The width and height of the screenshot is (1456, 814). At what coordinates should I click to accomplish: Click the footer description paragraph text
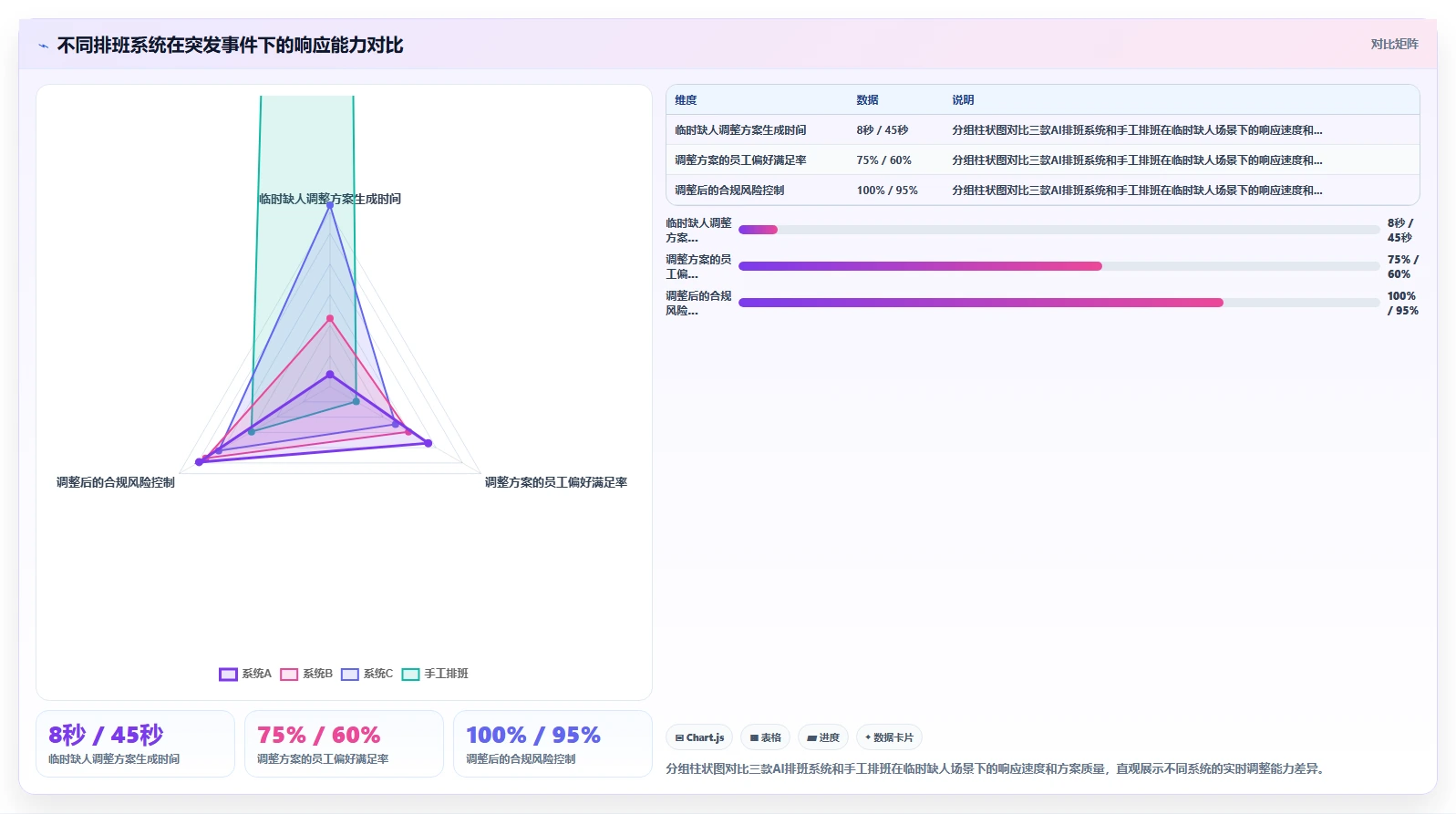point(995,768)
